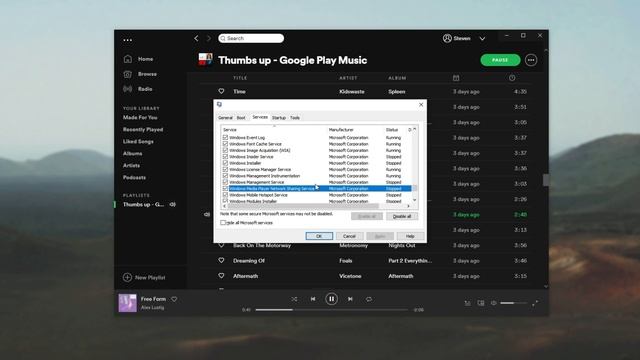Click the duration clock column icon
The image size is (640, 360).
pos(512,78)
